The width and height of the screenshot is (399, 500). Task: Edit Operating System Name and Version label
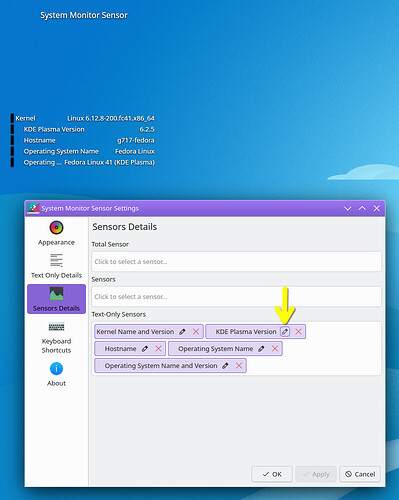point(225,366)
